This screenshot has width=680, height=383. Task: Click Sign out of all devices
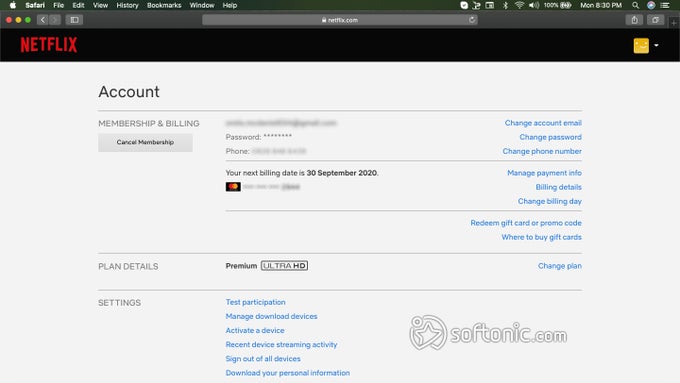point(263,359)
